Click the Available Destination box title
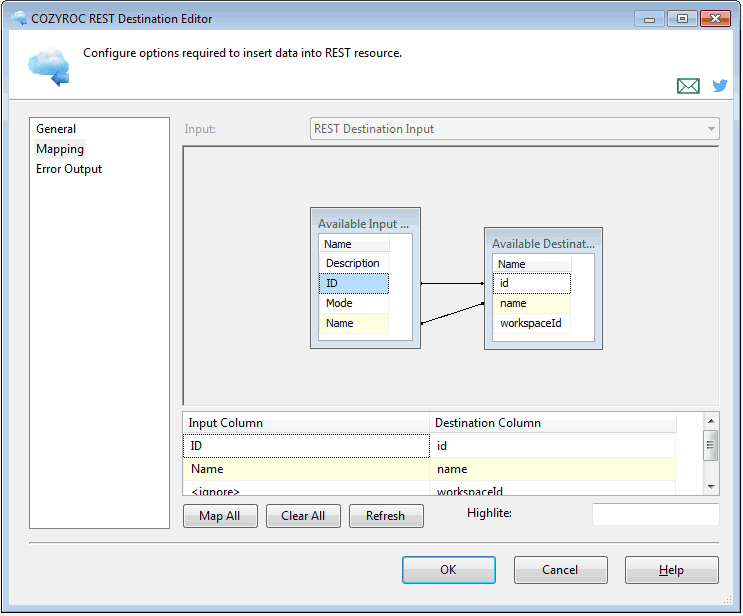Viewport: 743px width, 616px height. click(543, 244)
